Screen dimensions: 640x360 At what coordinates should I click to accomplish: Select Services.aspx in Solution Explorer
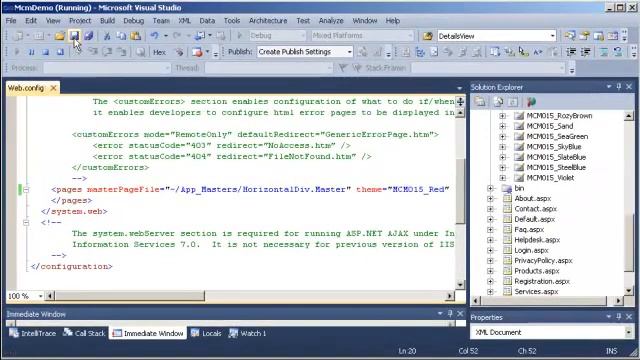[x=536, y=291]
